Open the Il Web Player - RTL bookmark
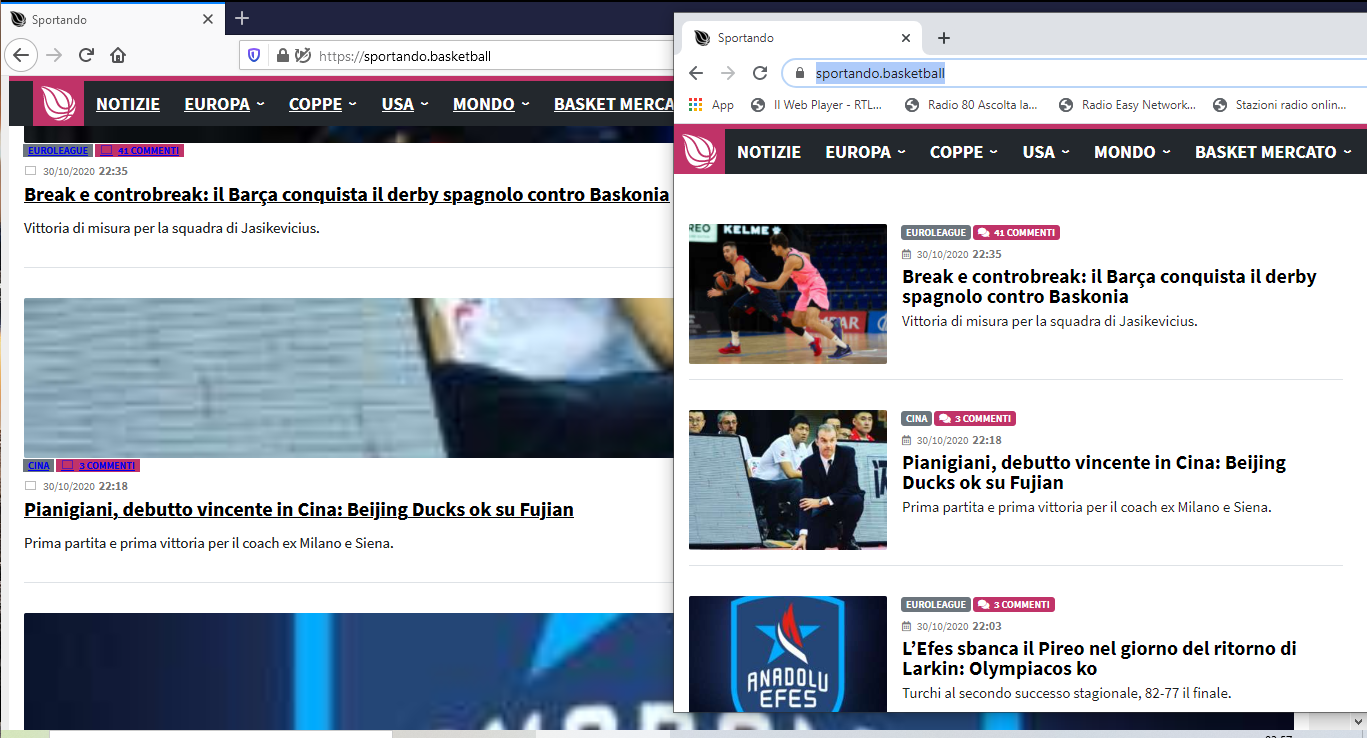 tap(817, 104)
